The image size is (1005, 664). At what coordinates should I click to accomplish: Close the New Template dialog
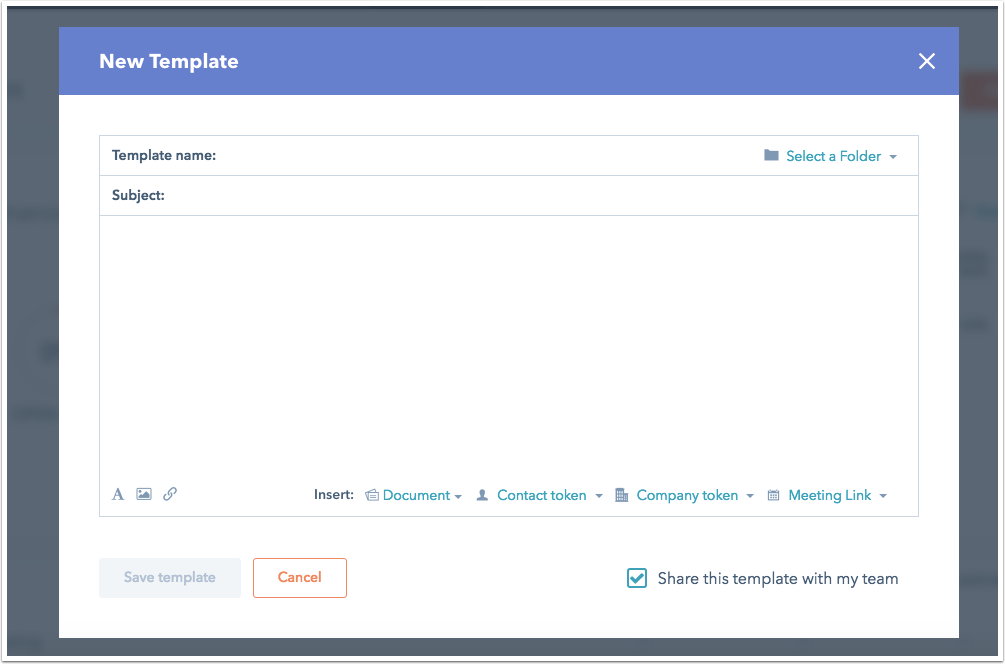point(927,62)
